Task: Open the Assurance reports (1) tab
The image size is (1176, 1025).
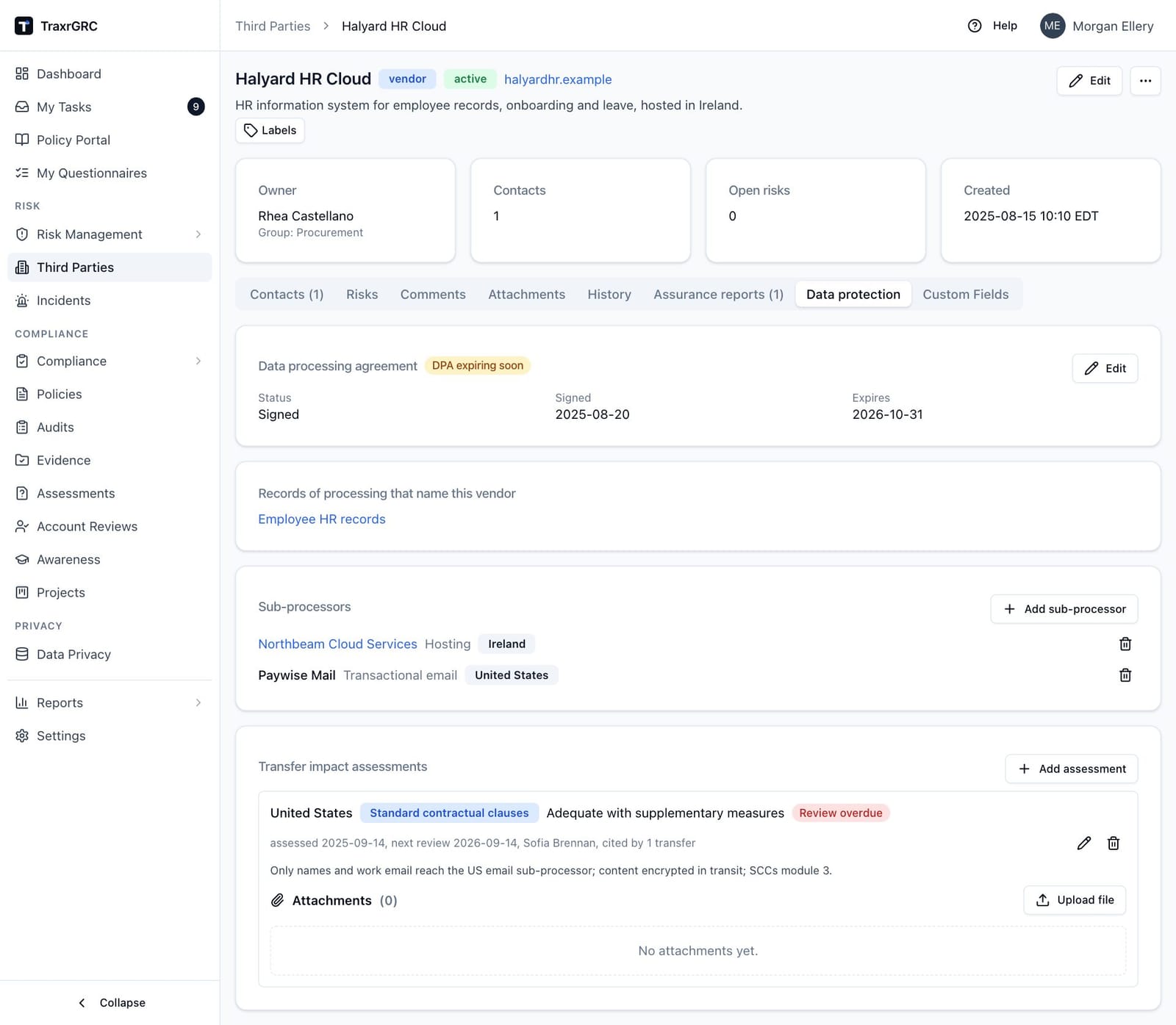Action: 719,294
